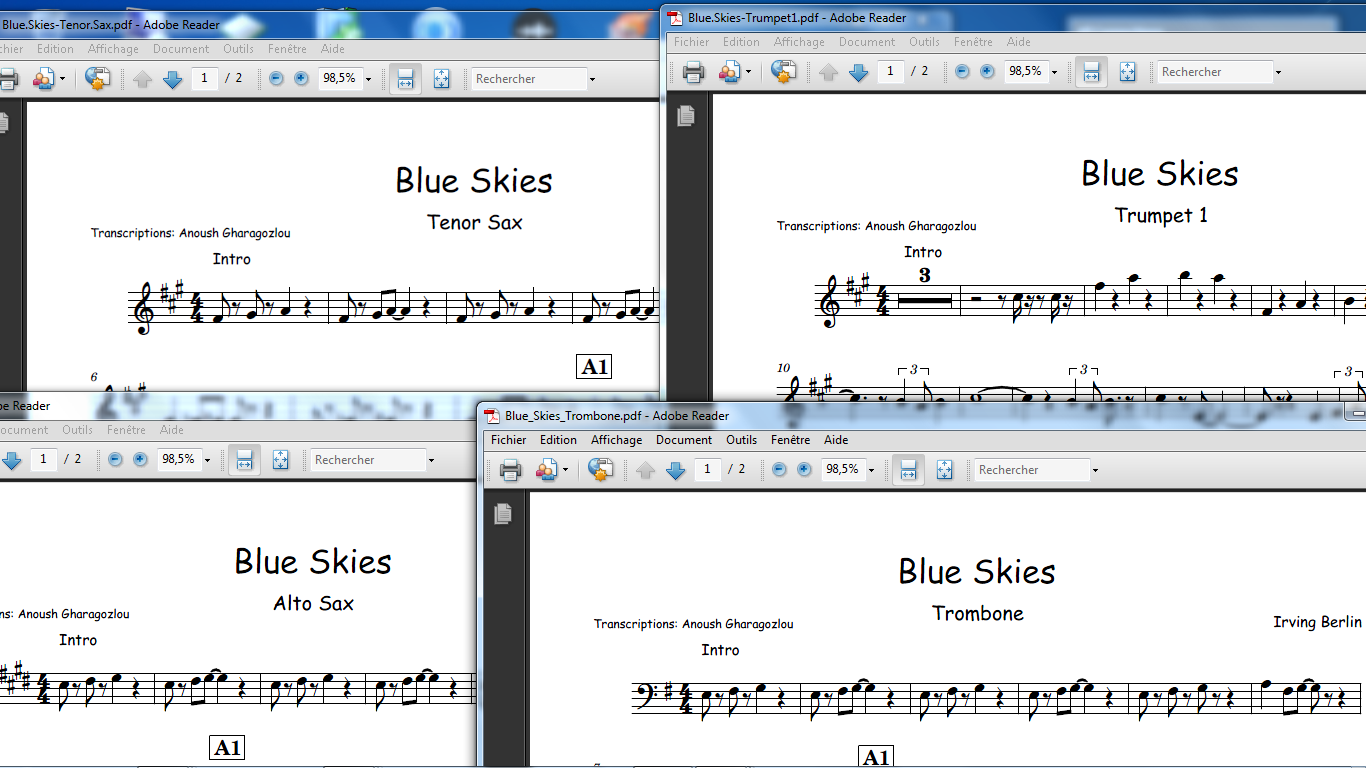1366x768 pixels.
Task: Go to next page in Alto Sax window
Action: point(11,461)
